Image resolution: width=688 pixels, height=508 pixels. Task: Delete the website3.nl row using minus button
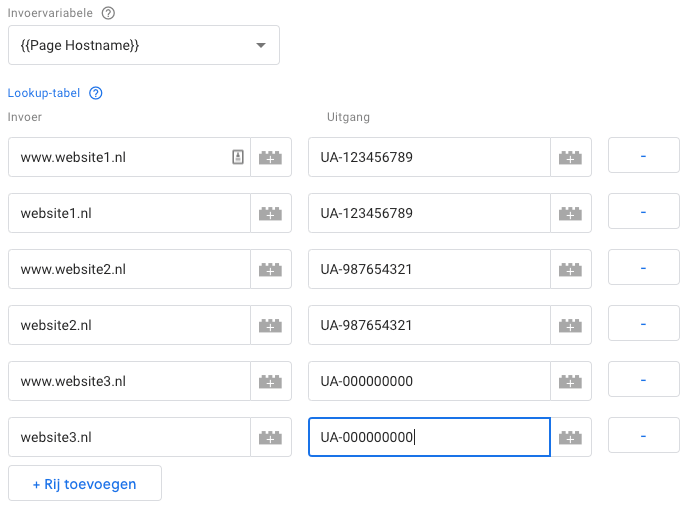(x=643, y=437)
